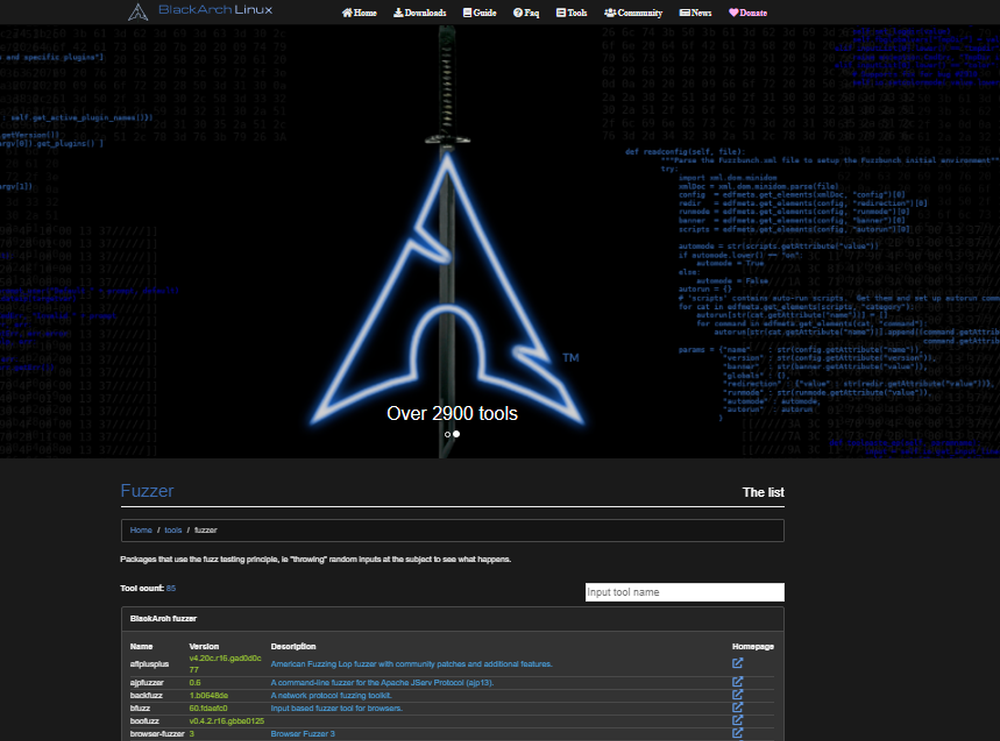Open backfuzz homepage external link icon
The image size is (1000, 741).
pos(737,694)
